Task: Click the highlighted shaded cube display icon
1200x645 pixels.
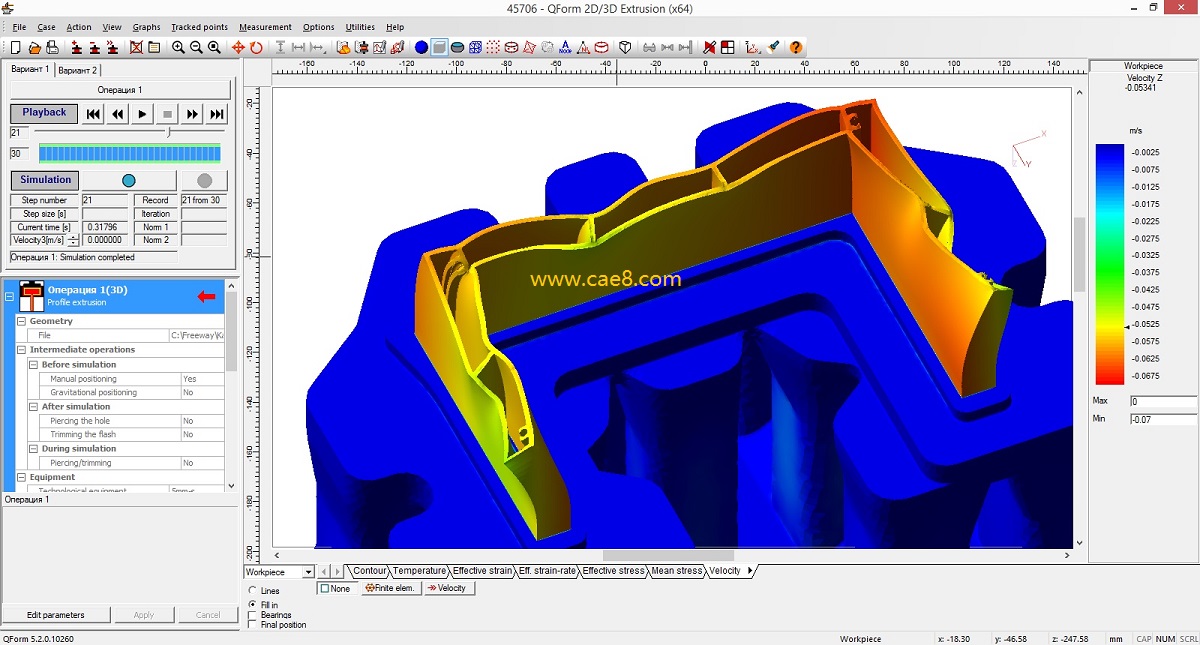Action: point(439,47)
